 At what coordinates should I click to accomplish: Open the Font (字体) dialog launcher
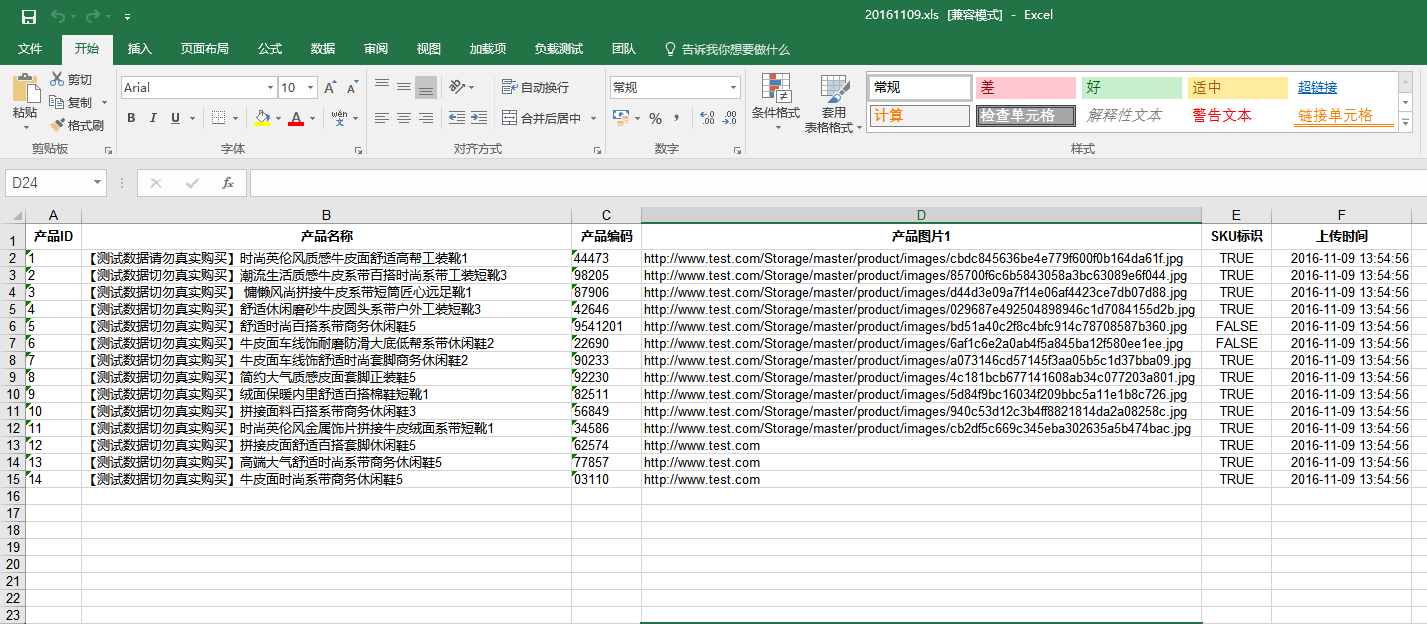pos(359,150)
